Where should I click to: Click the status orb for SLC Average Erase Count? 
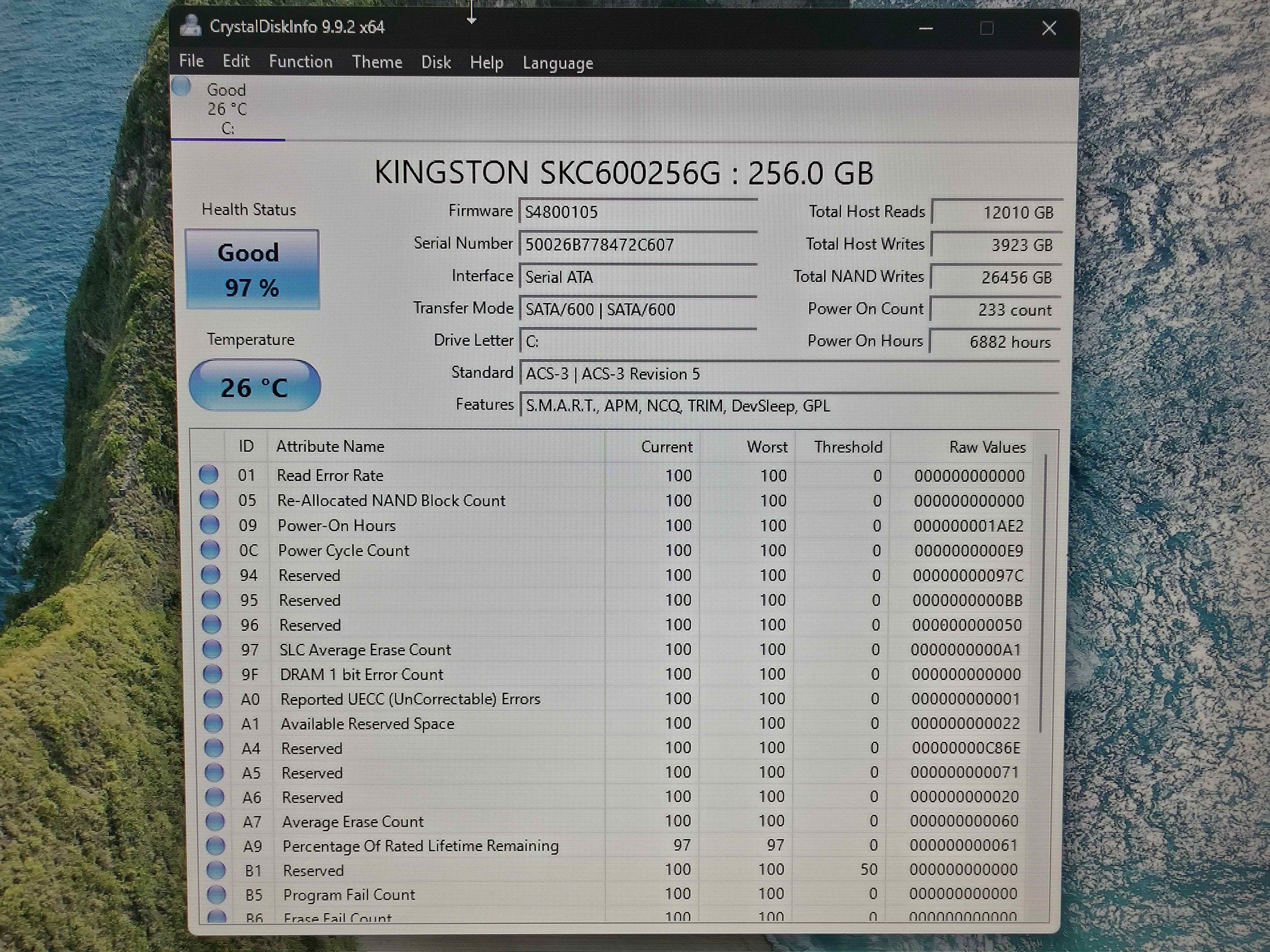tap(212, 649)
